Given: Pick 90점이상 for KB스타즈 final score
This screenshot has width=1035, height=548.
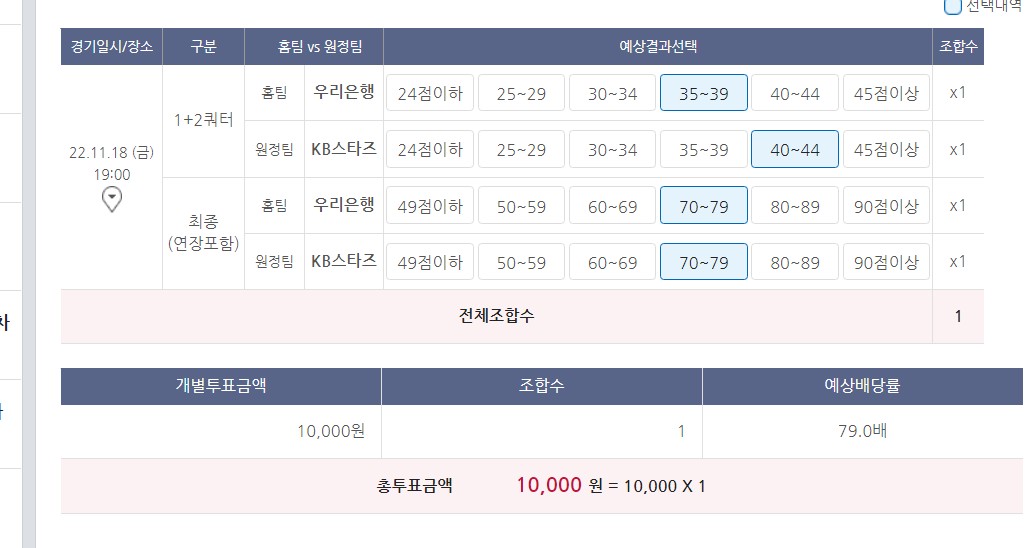Looking at the screenshot, I should click(886, 262).
